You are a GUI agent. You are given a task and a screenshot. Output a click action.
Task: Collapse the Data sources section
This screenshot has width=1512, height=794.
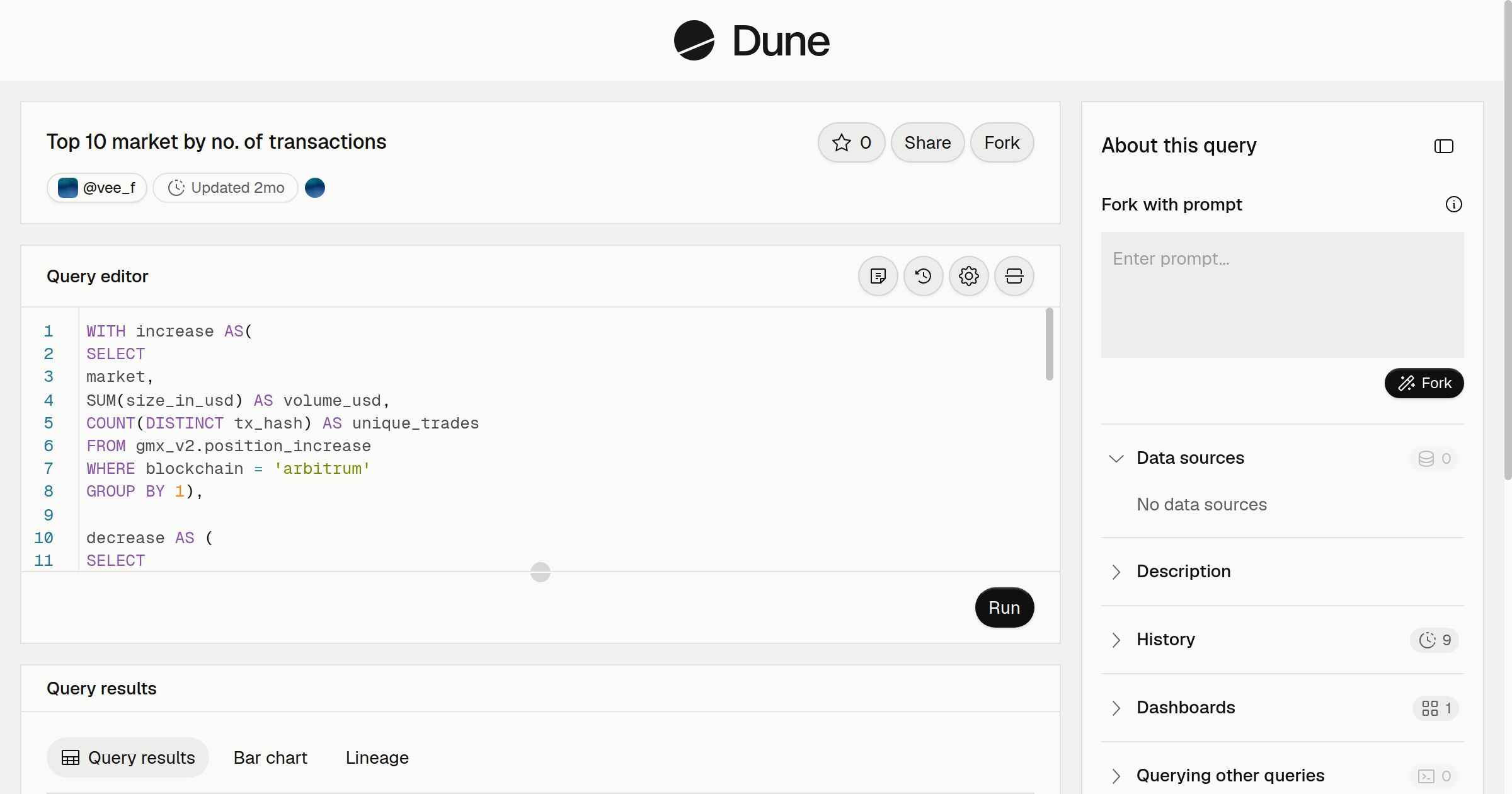tap(1116, 458)
